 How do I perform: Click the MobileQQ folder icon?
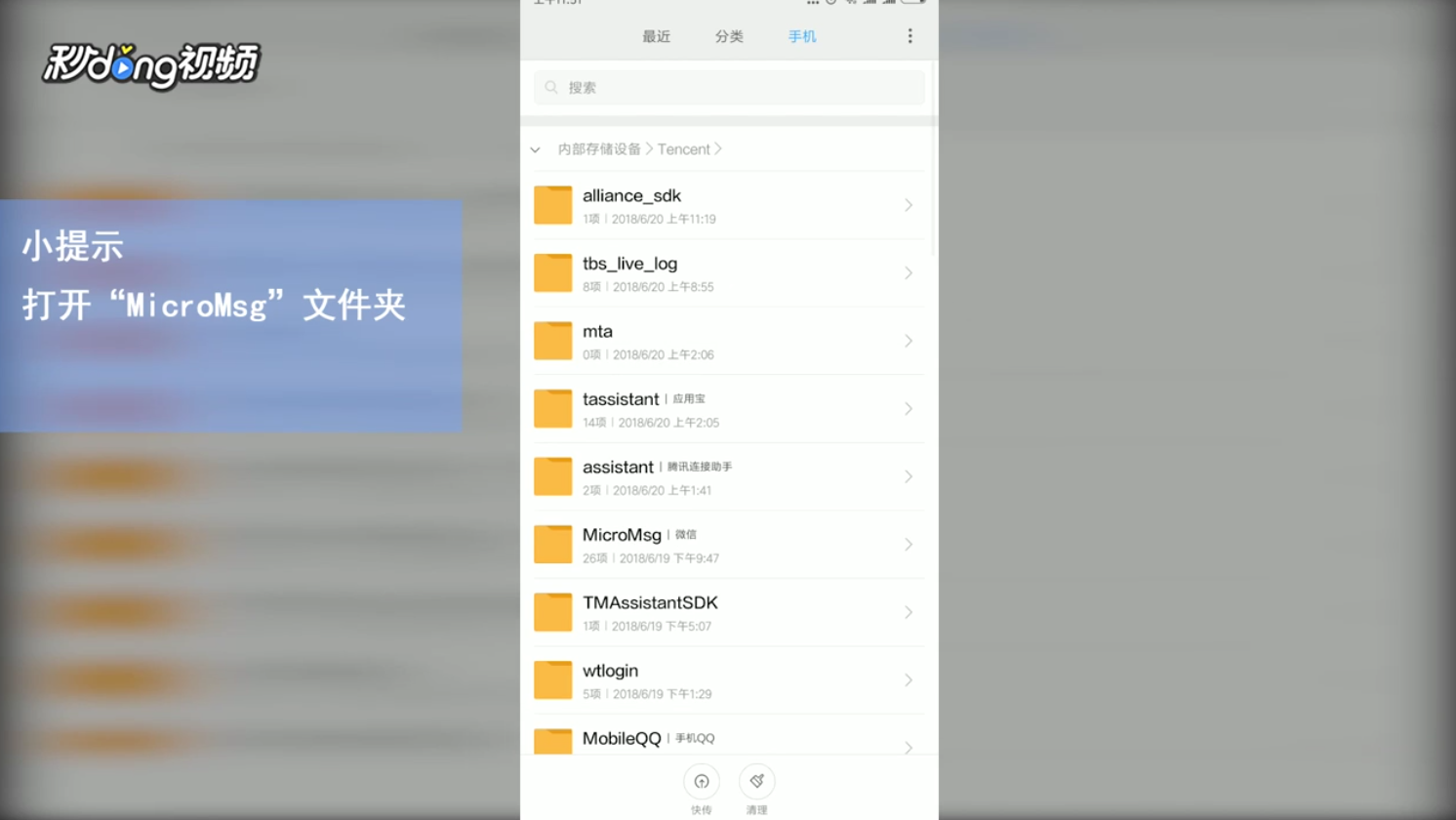point(552,742)
